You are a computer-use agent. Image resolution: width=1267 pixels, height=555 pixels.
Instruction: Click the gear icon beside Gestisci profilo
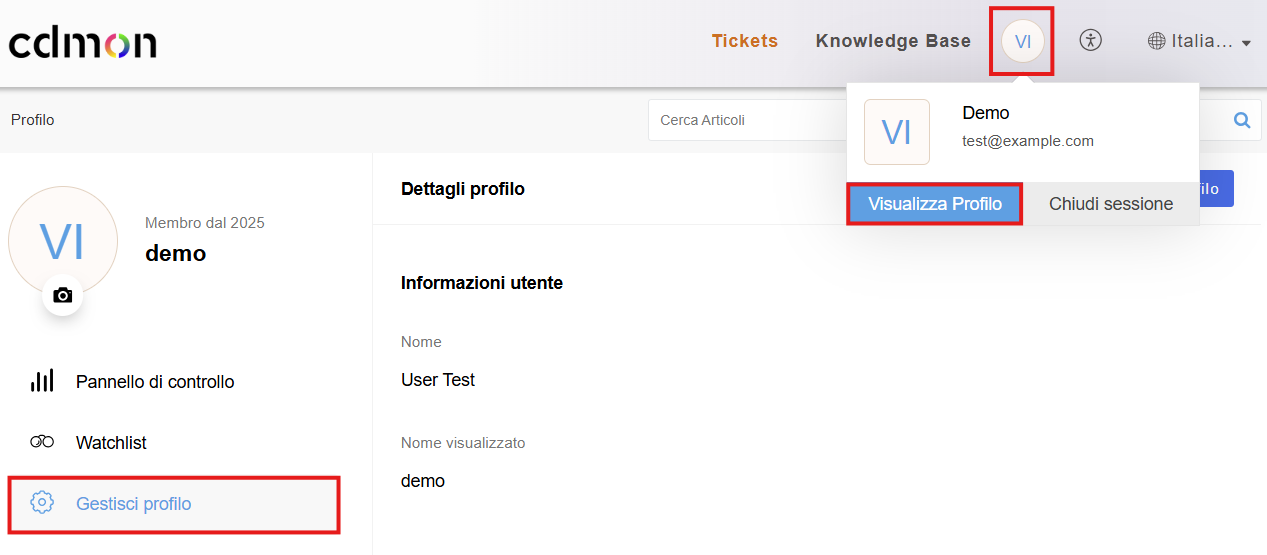tap(42, 503)
